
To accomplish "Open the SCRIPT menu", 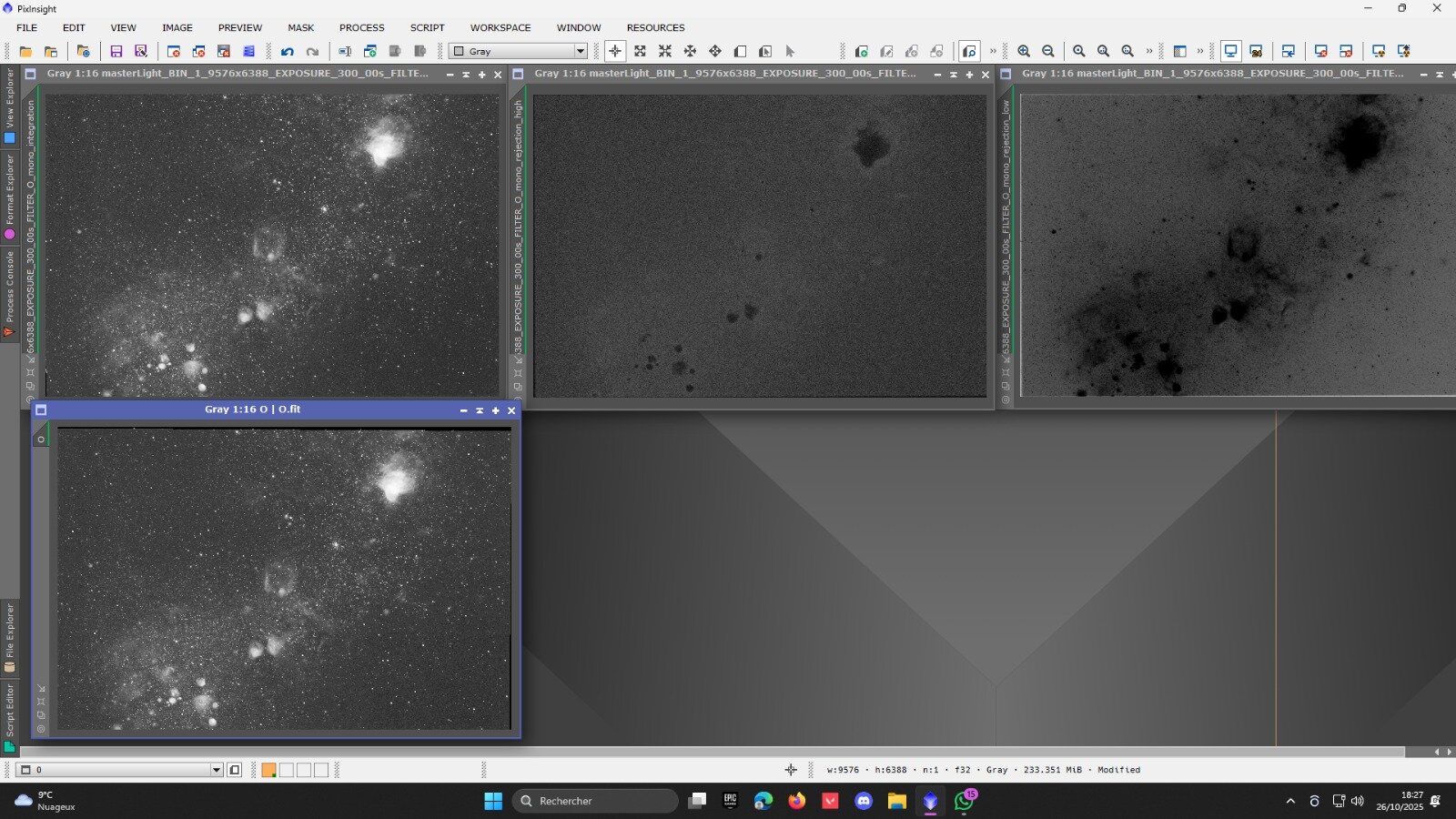I will coord(428,27).
